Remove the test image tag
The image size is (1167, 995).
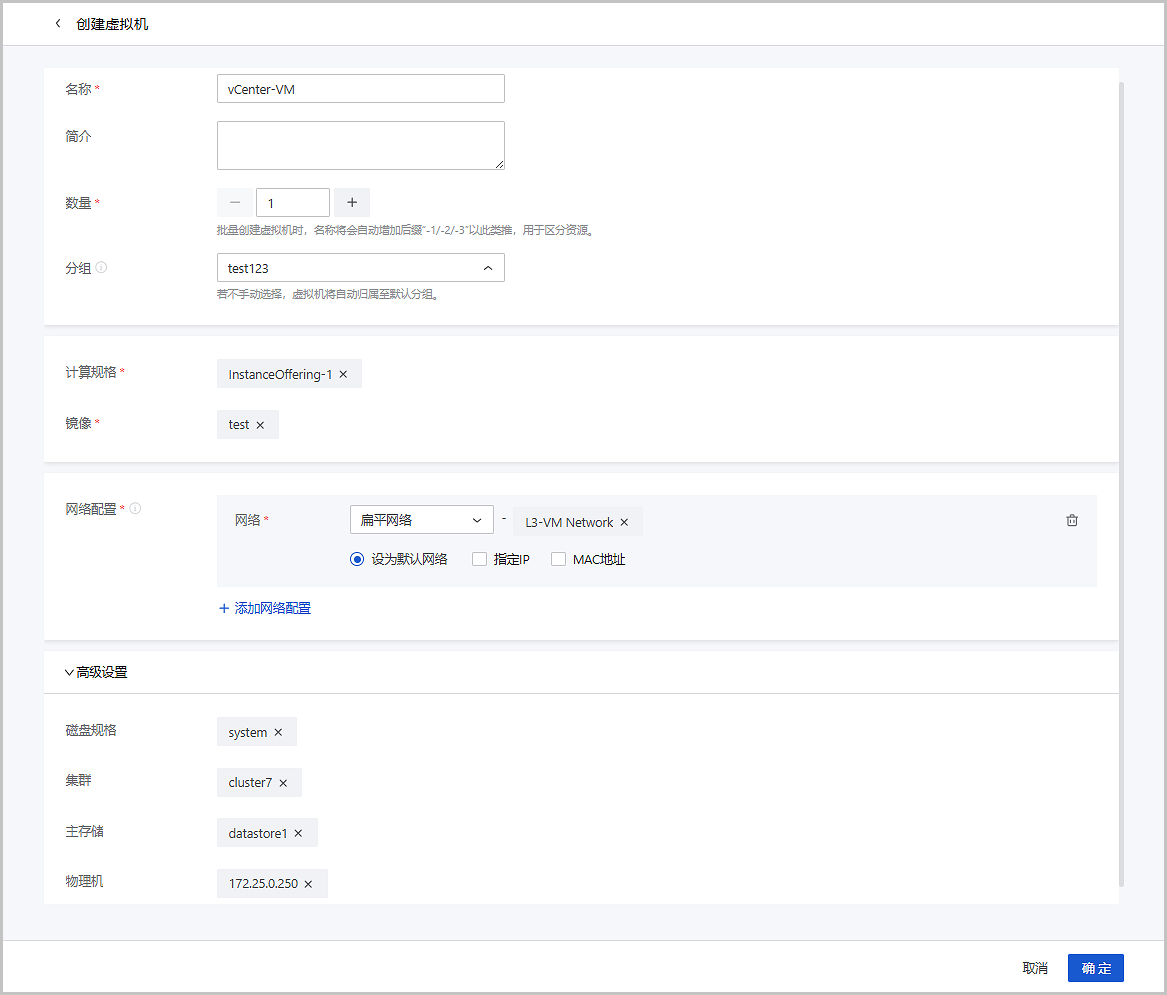tap(260, 425)
